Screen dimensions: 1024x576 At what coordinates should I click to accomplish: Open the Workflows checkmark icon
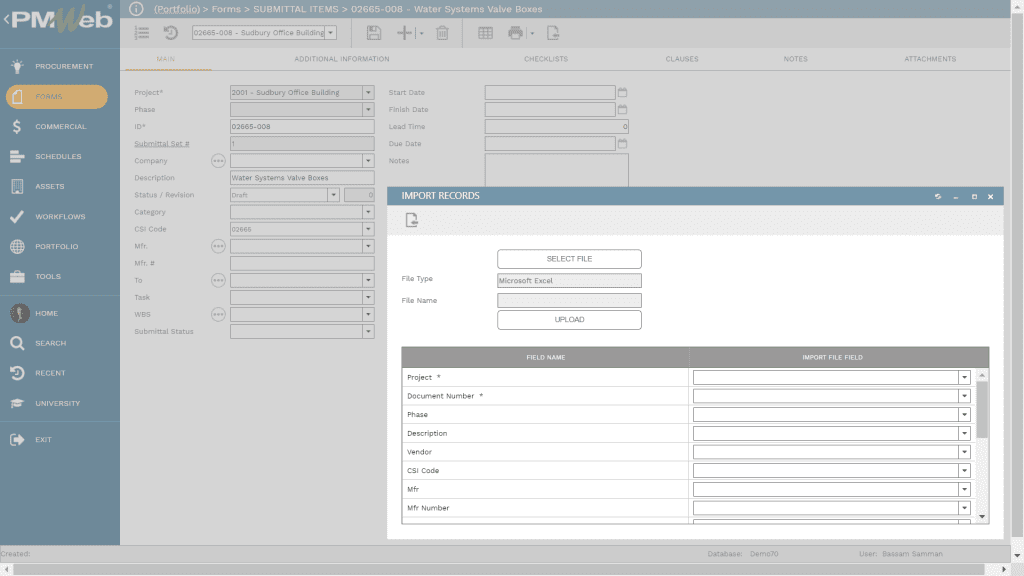point(18,216)
